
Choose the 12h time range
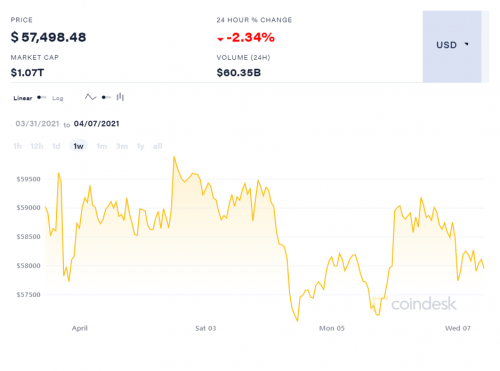click(x=37, y=146)
